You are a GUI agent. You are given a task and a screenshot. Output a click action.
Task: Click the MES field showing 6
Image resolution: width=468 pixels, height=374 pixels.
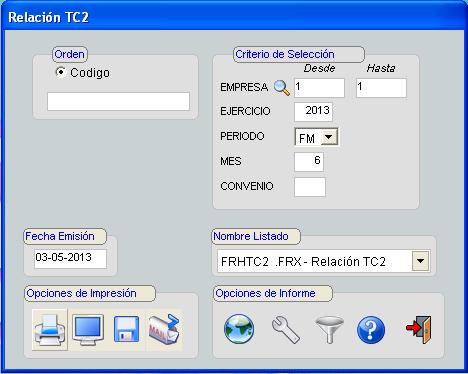point(309,162)
